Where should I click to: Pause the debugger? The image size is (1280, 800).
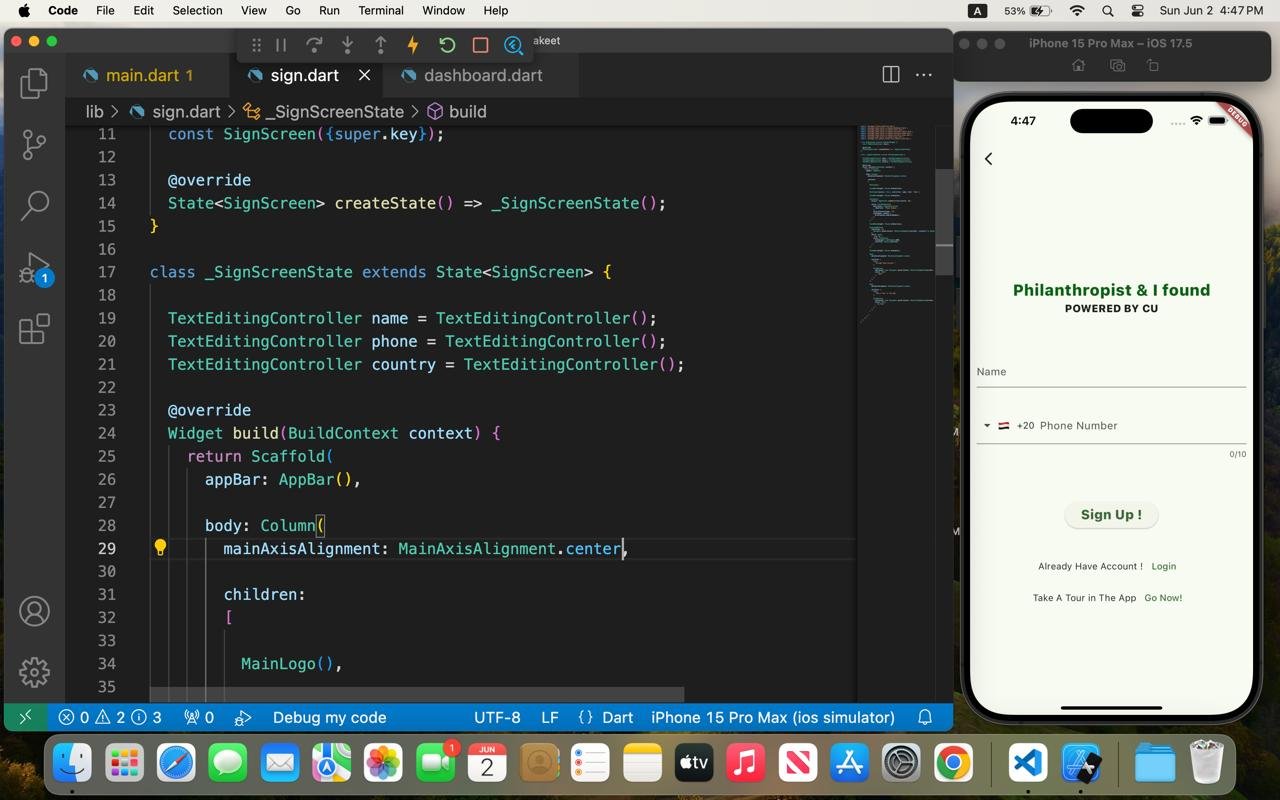coord(281,45)
